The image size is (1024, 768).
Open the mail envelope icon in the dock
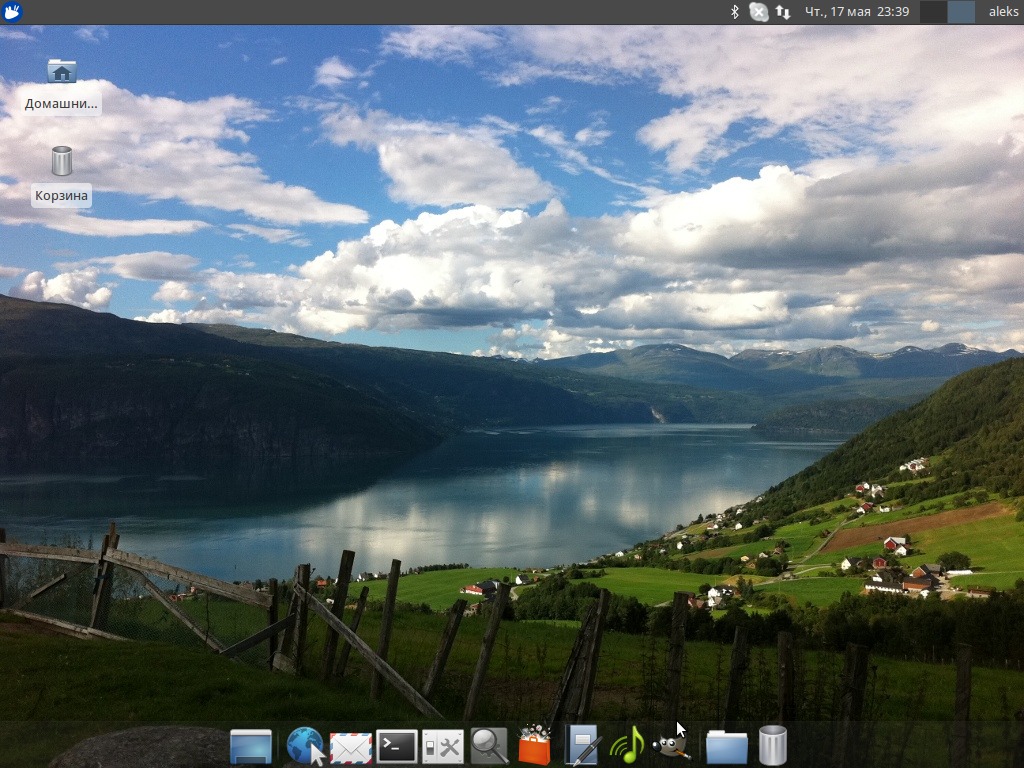351,748
